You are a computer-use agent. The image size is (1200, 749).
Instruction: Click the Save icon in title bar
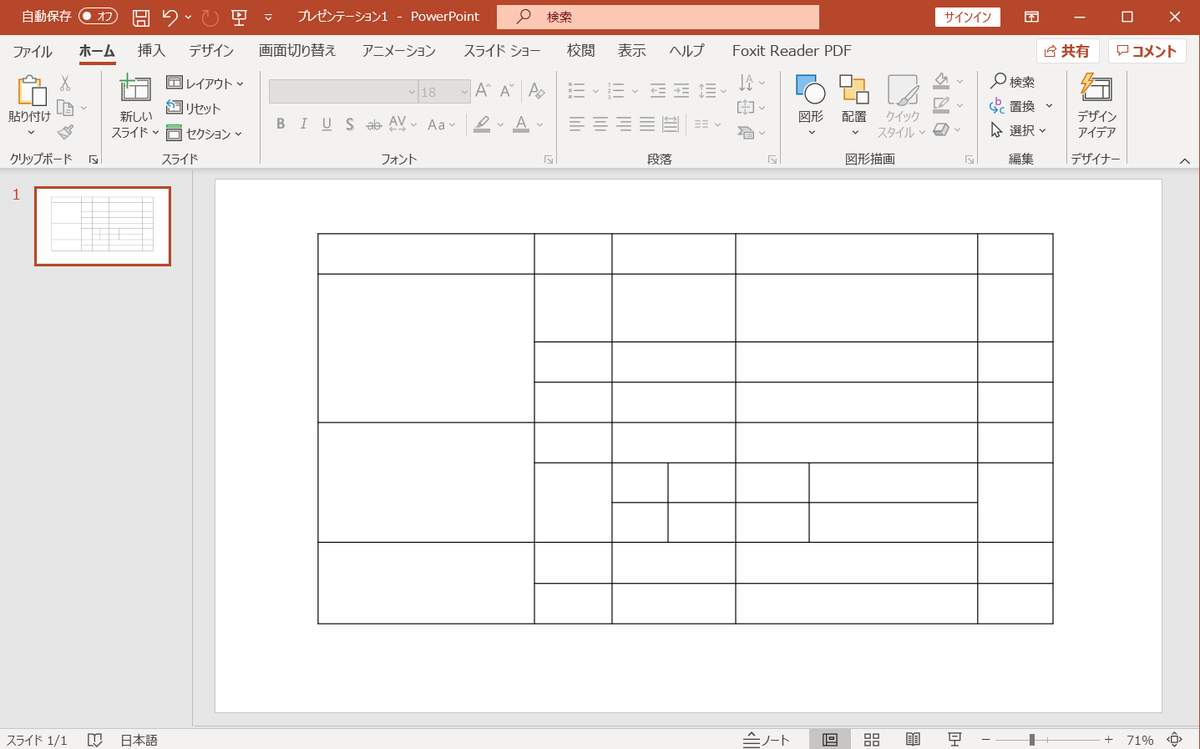pos(141,17)
